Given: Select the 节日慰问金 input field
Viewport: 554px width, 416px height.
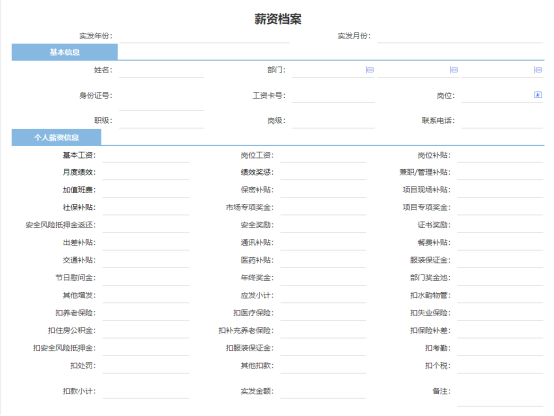Looking at the screenshot, I should coord(146,279).
